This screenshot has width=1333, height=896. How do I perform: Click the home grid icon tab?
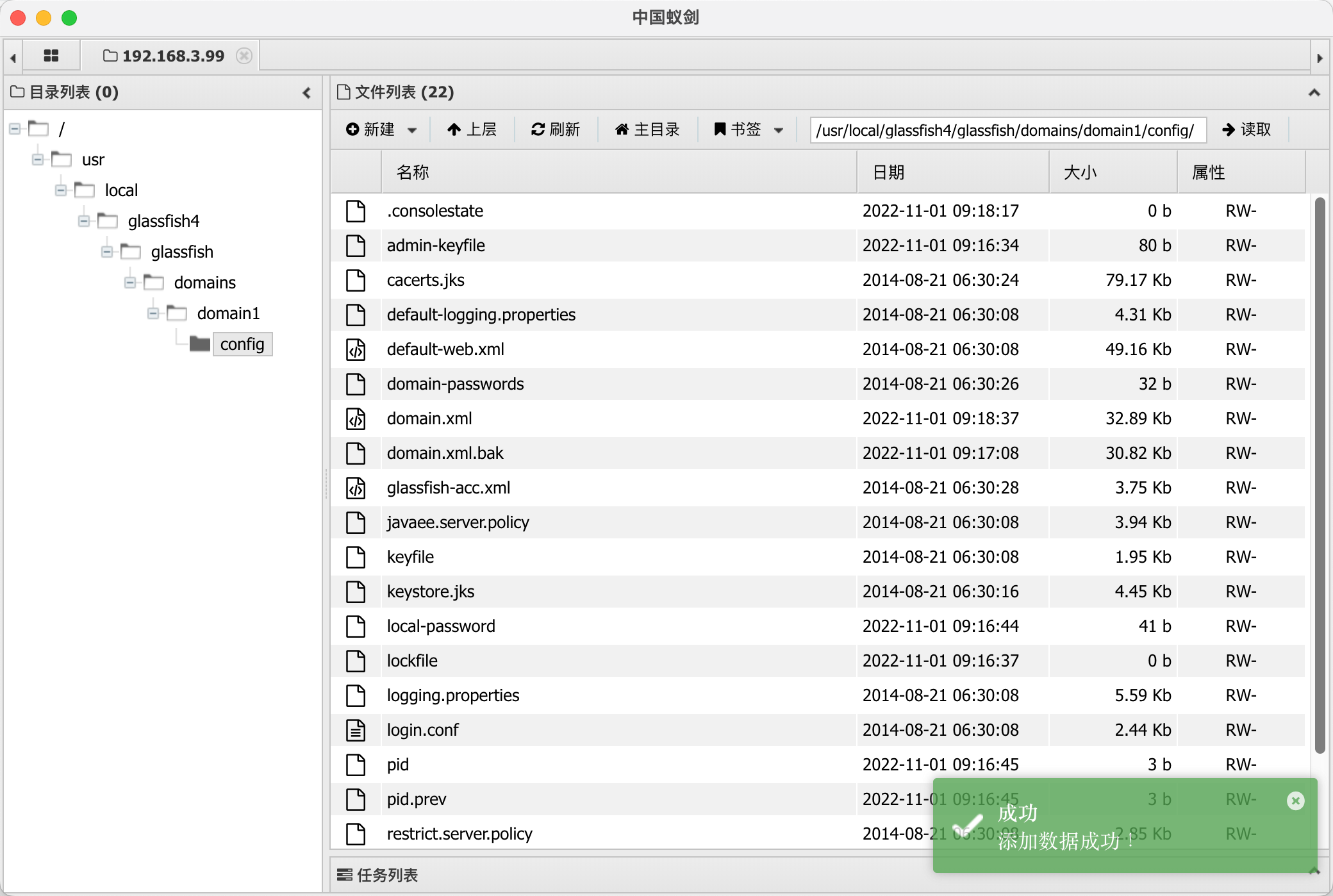pos(51,56)
